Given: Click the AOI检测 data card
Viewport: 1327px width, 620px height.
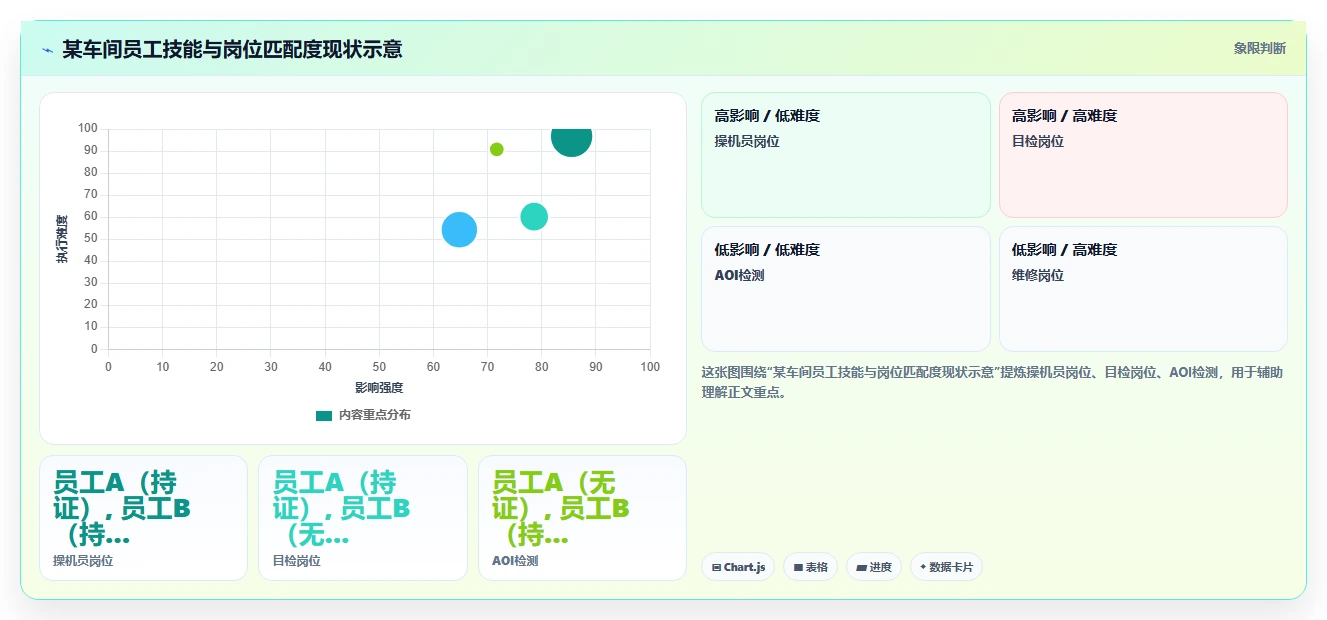Looking at the screenshot, I should click(x=582, y=518).
